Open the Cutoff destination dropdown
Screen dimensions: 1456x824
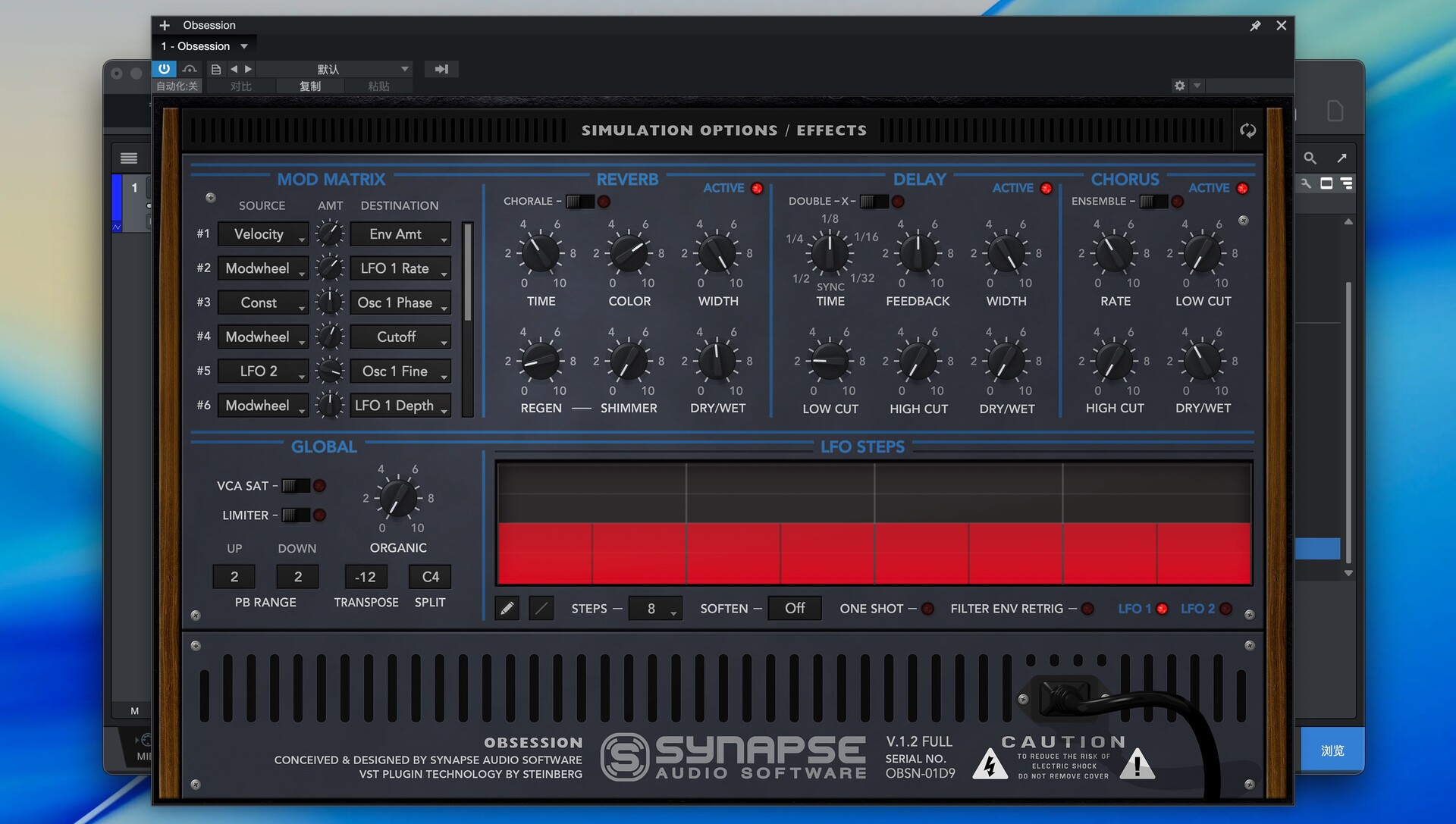coord(400,337)
